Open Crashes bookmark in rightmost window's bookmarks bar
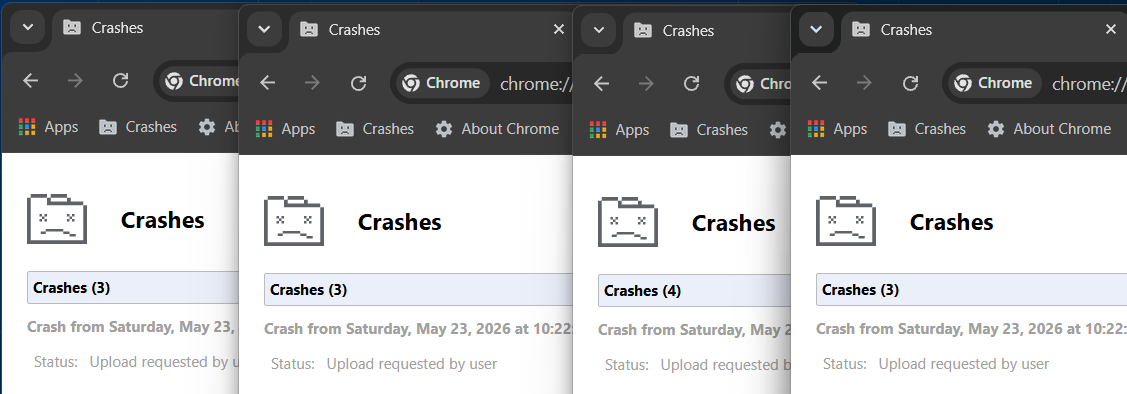 [927, 129]
